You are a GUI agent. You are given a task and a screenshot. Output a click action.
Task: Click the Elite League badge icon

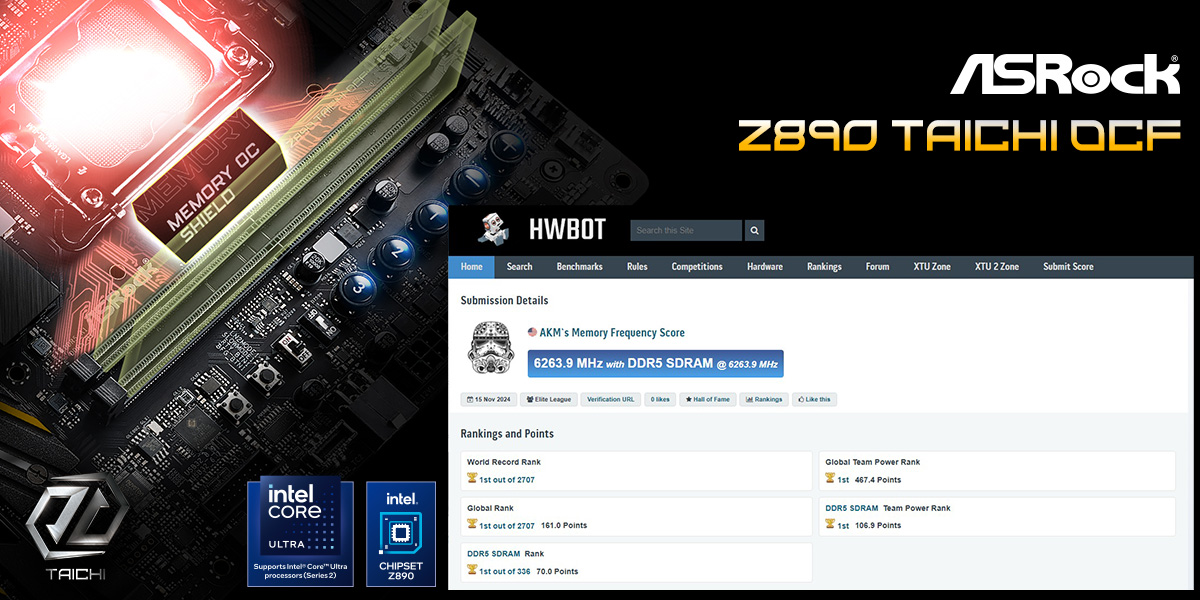(530, 399)
